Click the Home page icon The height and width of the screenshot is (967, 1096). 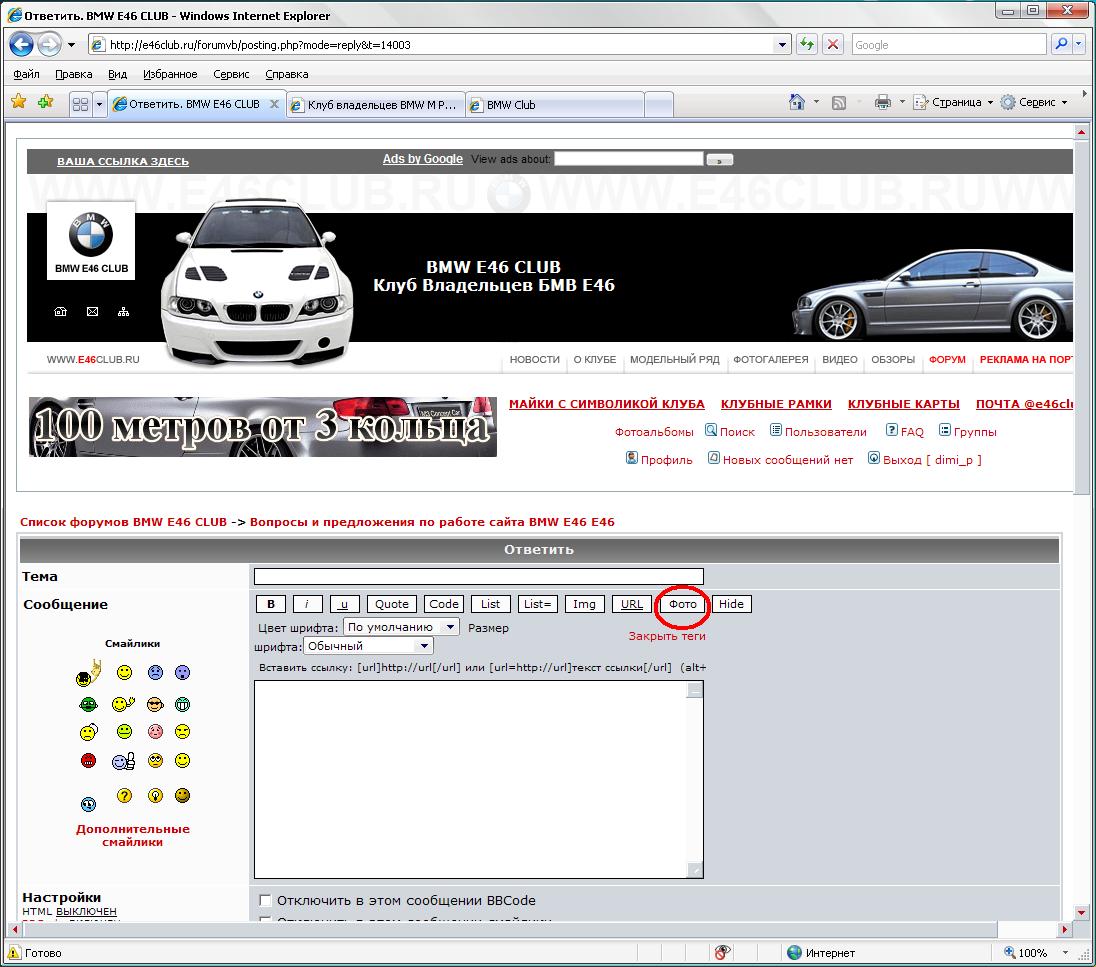pyautogui.click(x=797, y=102)
